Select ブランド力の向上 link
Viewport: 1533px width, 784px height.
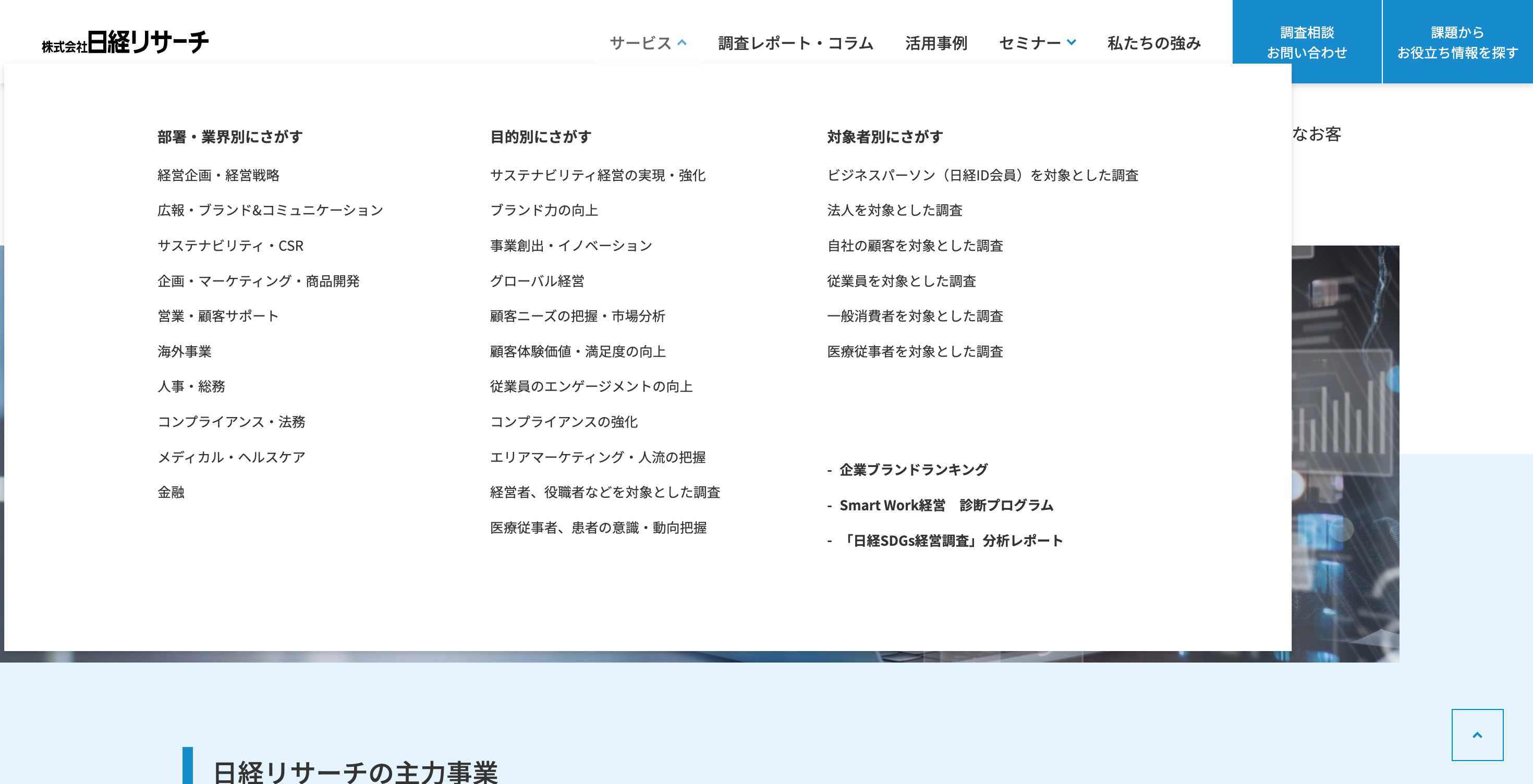(544, 210)
